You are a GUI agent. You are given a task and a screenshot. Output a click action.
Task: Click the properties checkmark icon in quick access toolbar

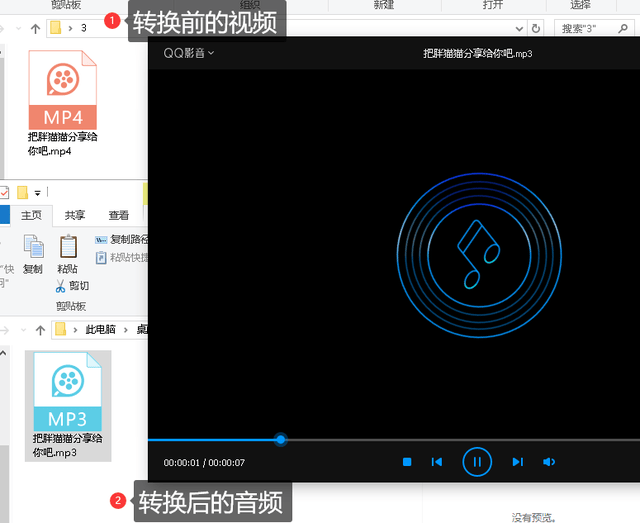(4, 192)
